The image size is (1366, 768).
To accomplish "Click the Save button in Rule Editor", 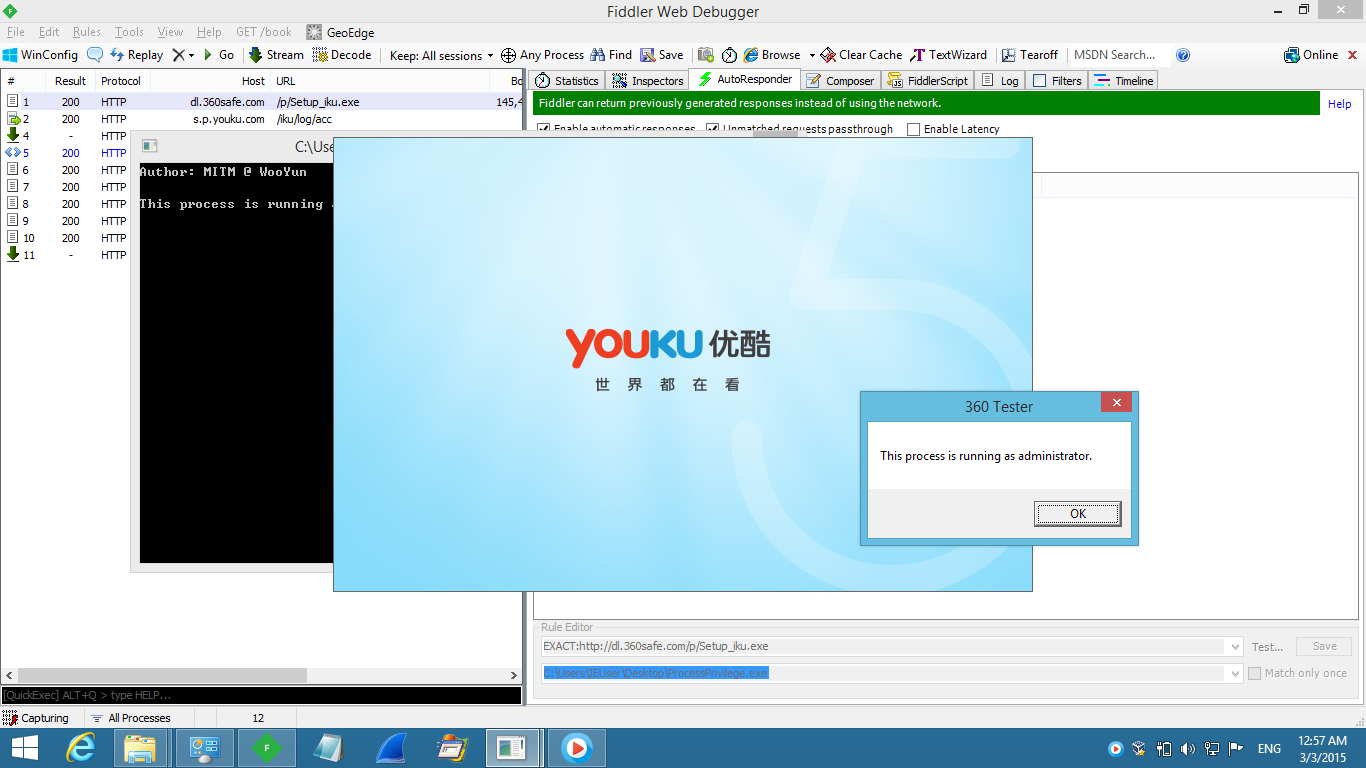I will pyautogui.click(x=1324, y=647).
